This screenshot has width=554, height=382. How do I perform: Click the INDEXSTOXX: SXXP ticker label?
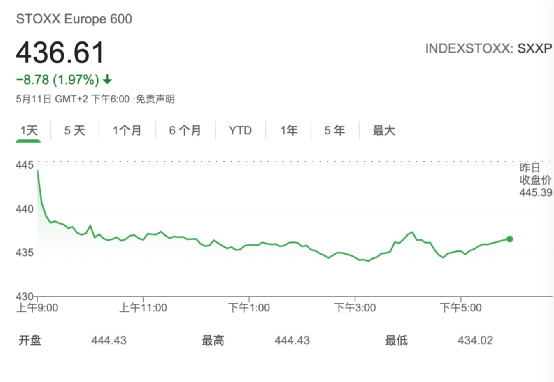point(489,48)
